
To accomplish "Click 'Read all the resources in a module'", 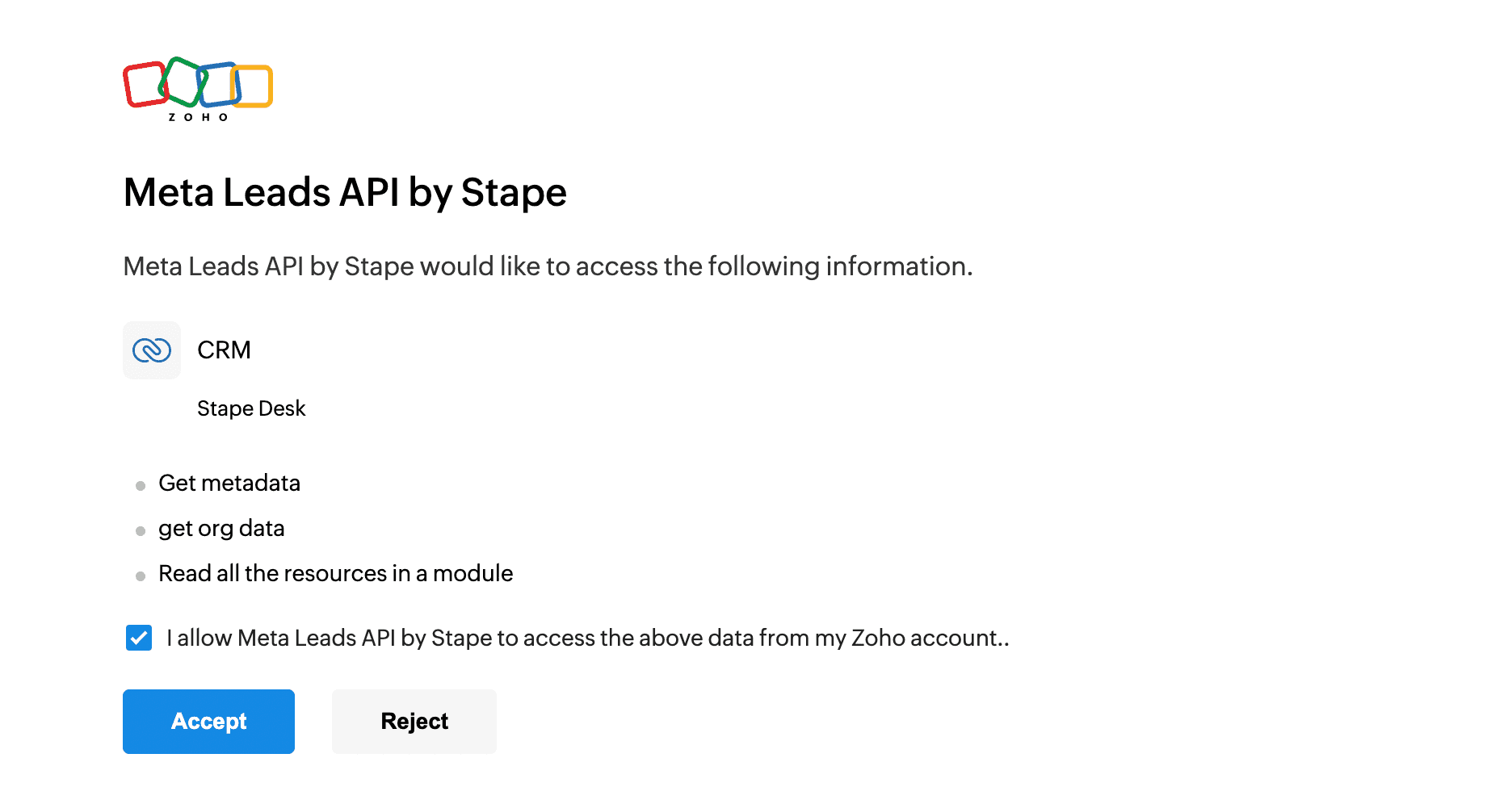I will pyautogui.click(x=335, y=573).
